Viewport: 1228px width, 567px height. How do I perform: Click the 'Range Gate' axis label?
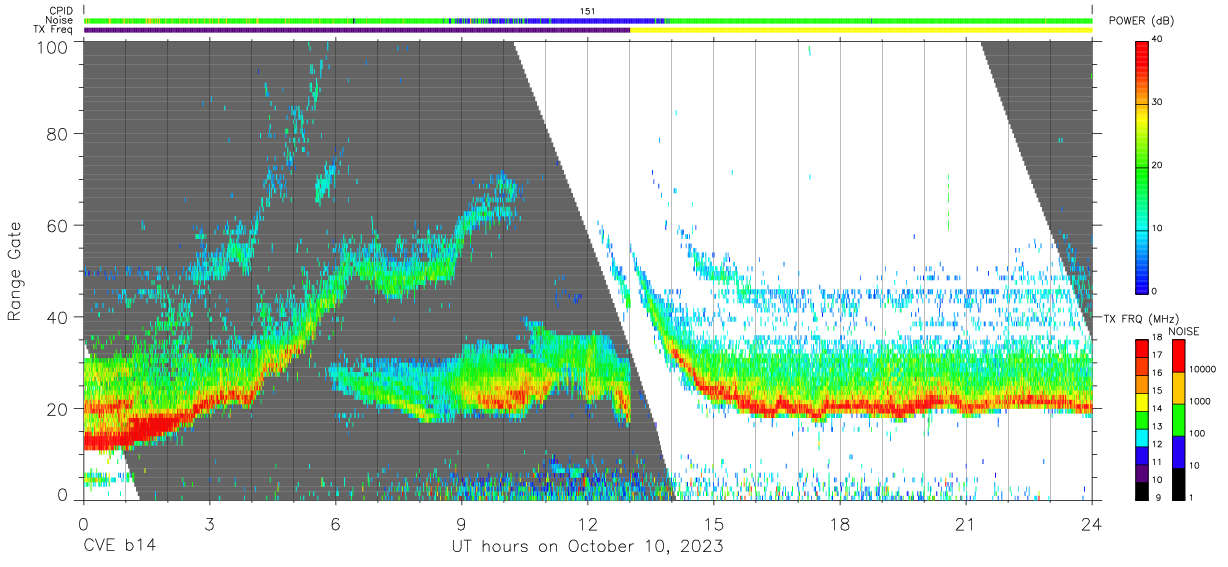coord(15,272)
